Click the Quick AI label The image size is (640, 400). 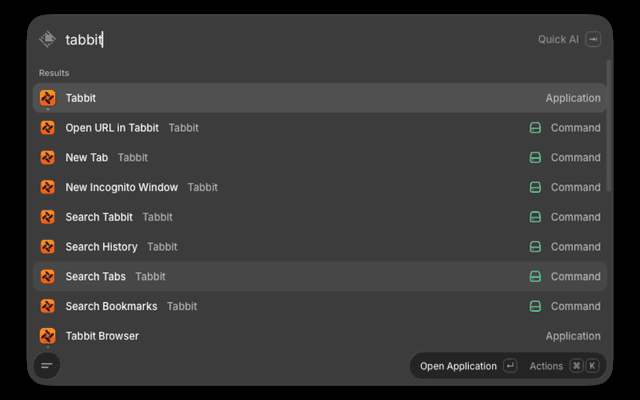click(558, 39)
